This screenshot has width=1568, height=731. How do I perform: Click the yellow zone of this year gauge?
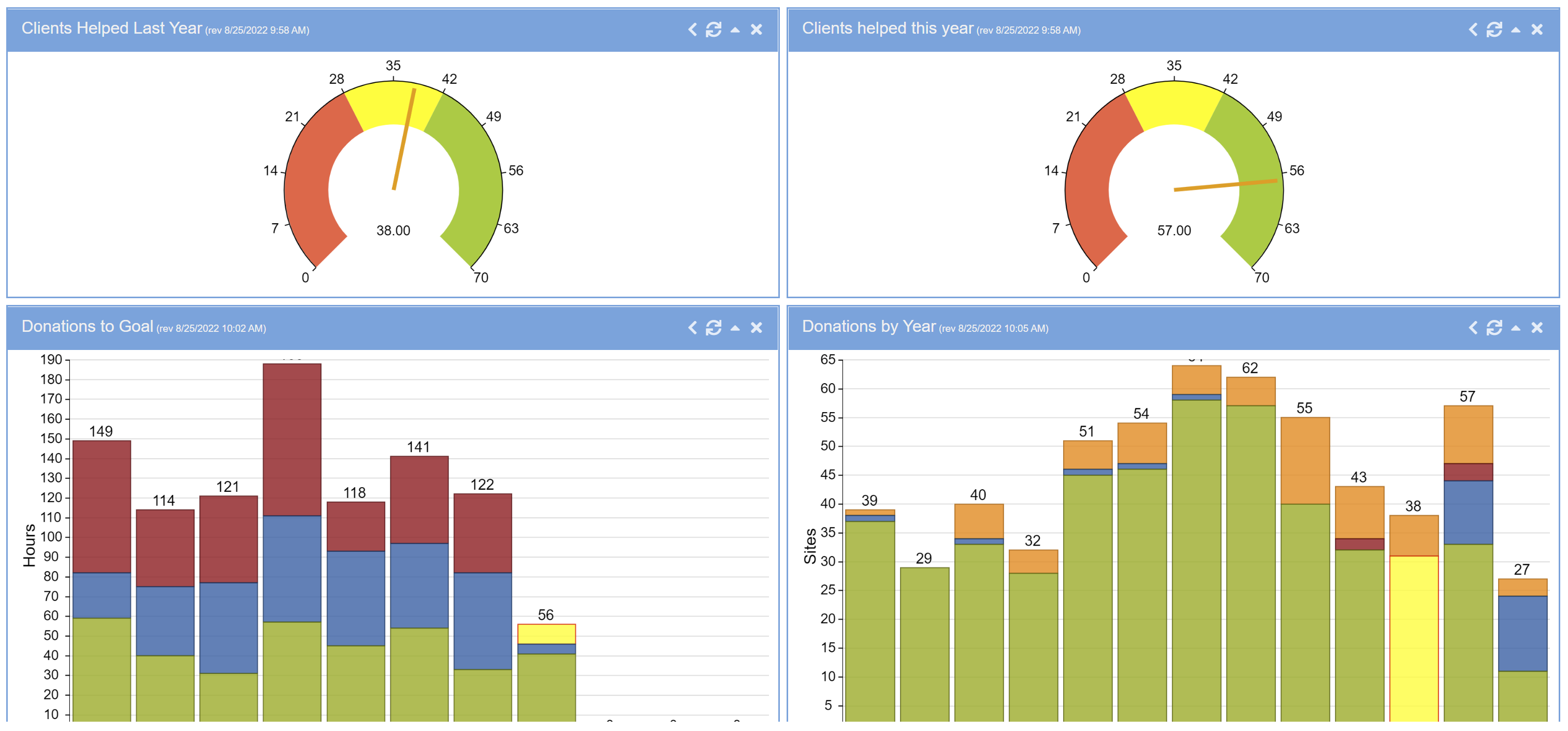pos(1173,104)
